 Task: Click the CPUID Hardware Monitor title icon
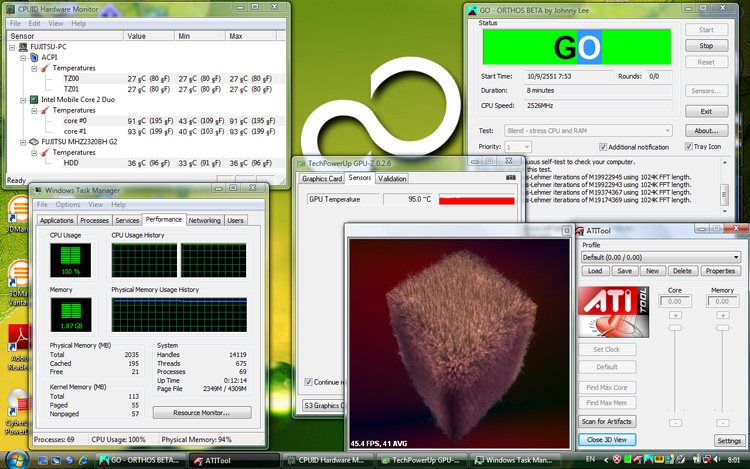(11, 9)
